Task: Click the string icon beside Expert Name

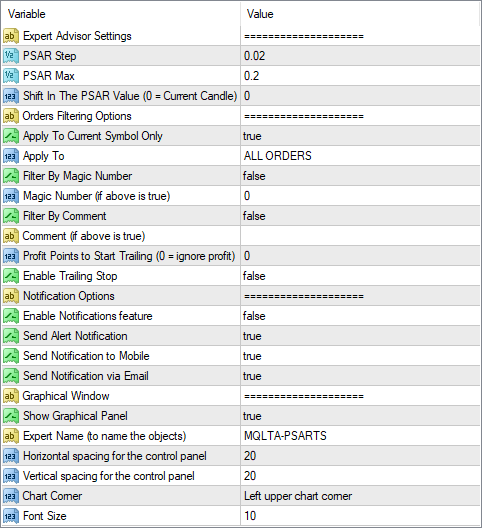Action: (x=11, y=436)
